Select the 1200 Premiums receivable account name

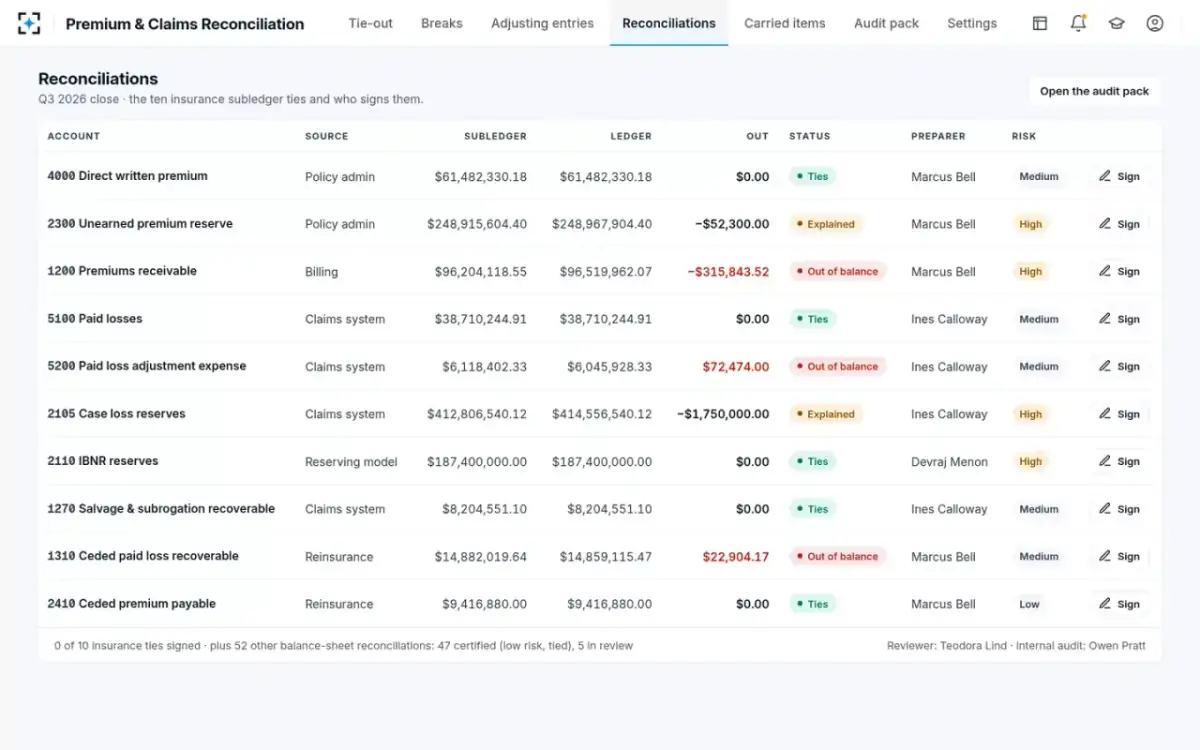click(122, 271)
